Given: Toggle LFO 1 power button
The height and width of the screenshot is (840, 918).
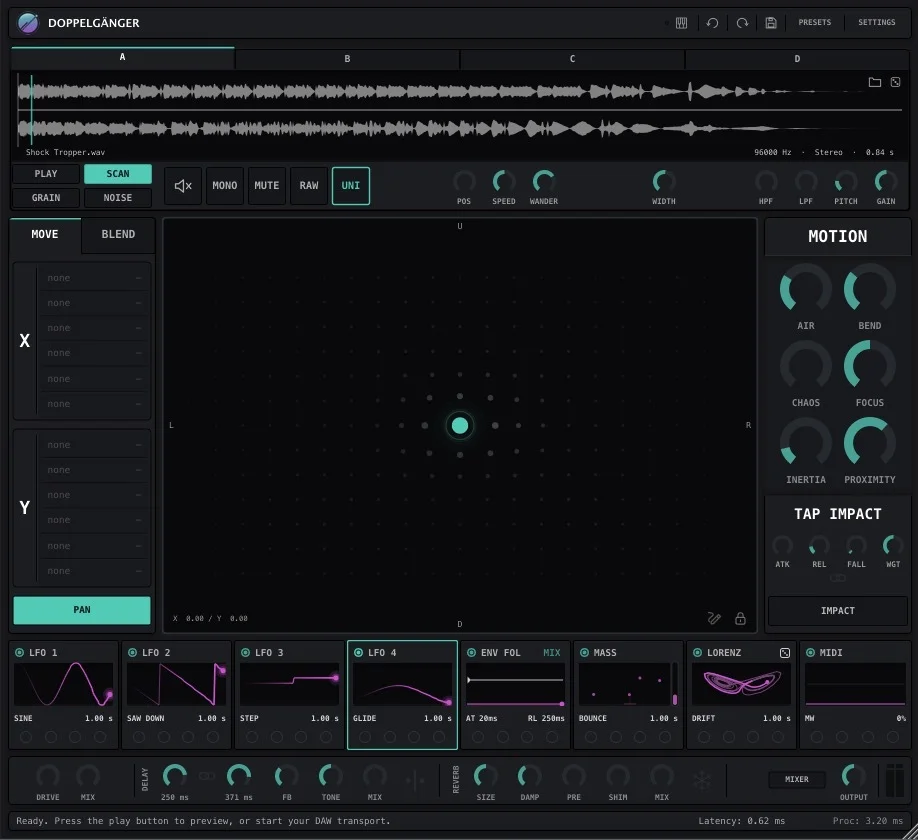Looking at the screenshot, I should pyautogui.click(x=19, y=653).
